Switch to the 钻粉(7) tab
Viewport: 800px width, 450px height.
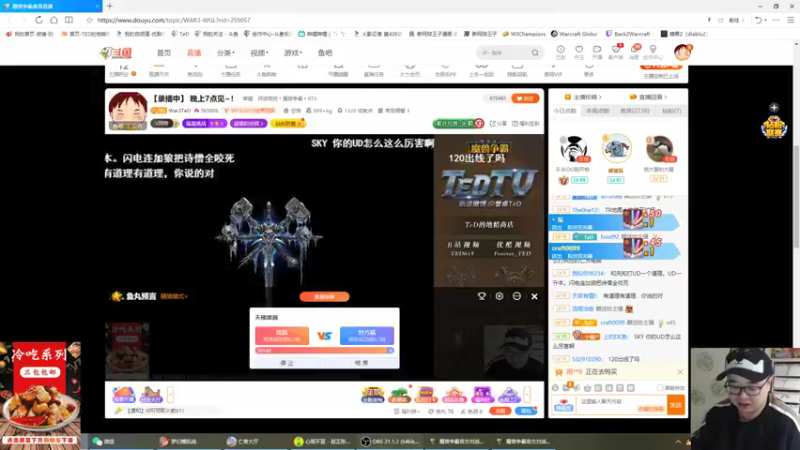[x=671, y=111]
